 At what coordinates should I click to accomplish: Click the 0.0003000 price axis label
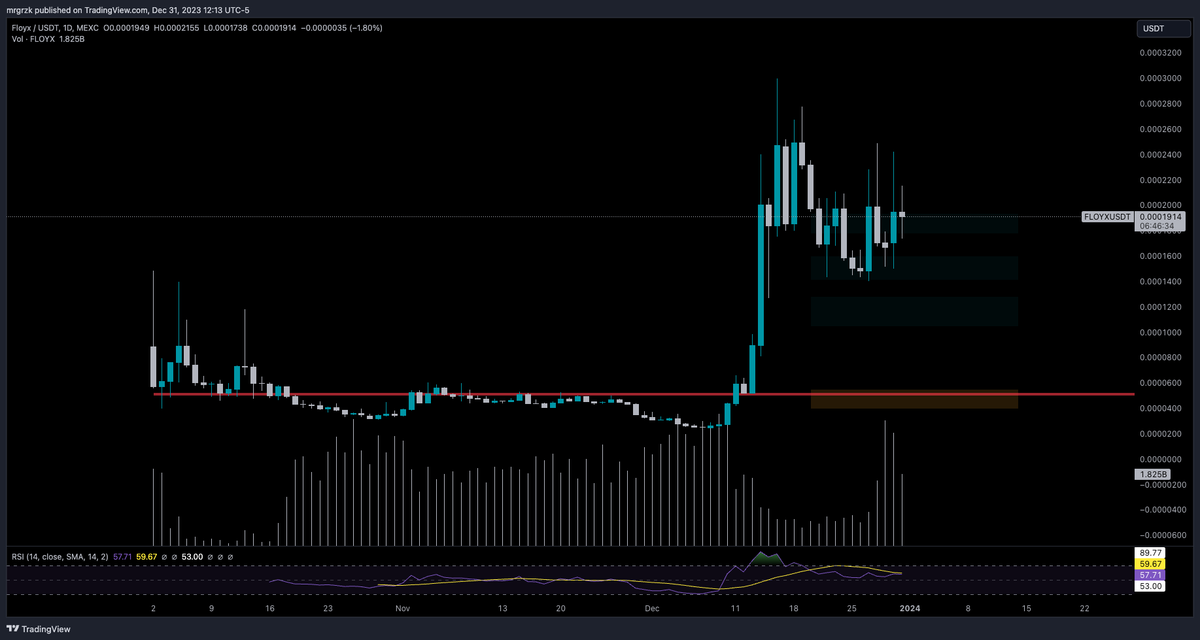(x=1160, y=78)
